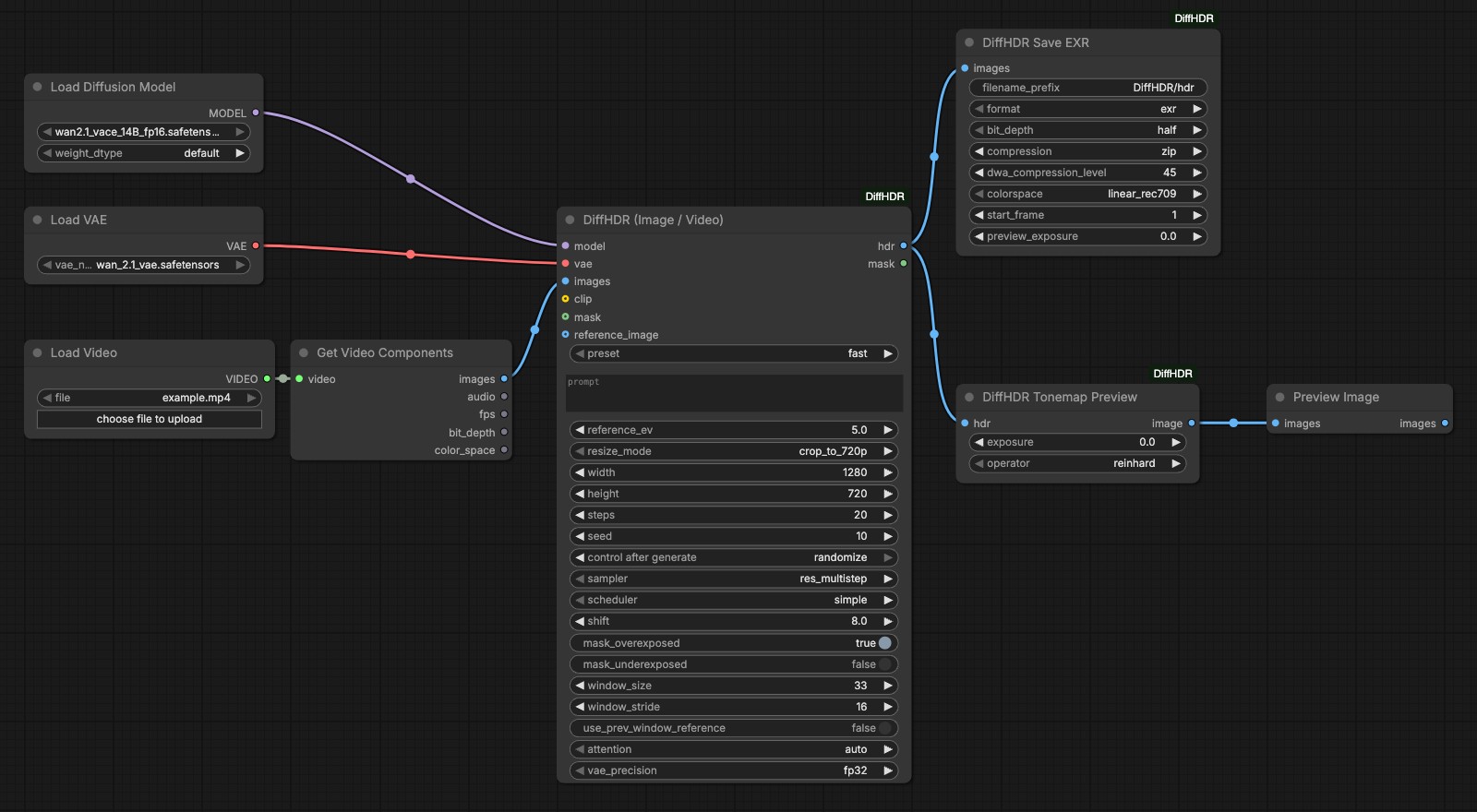
Task: Decrease preview_exposure with left arrow
Action: coord(979,236)
